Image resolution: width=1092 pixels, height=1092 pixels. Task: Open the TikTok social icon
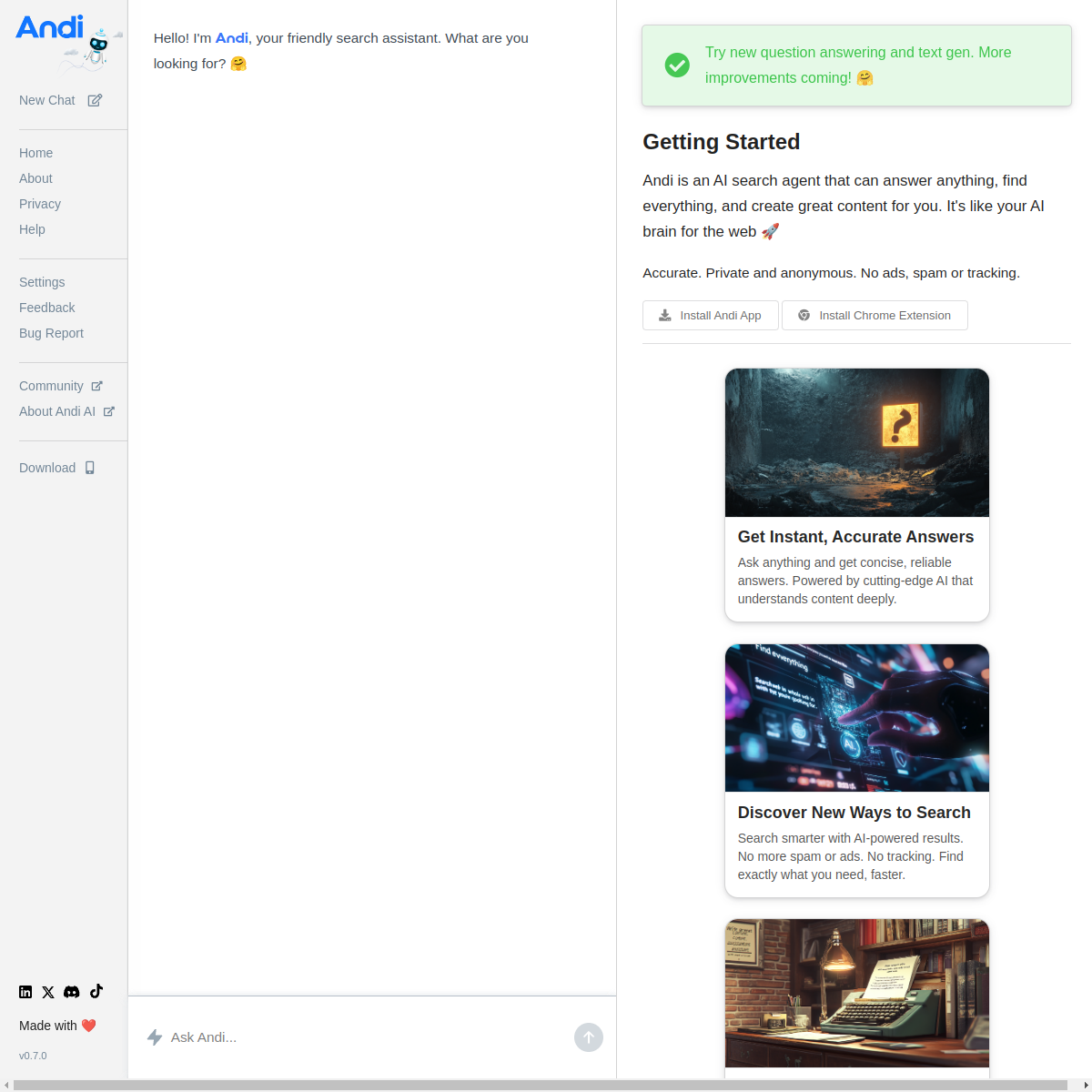[x=96, y=991]
